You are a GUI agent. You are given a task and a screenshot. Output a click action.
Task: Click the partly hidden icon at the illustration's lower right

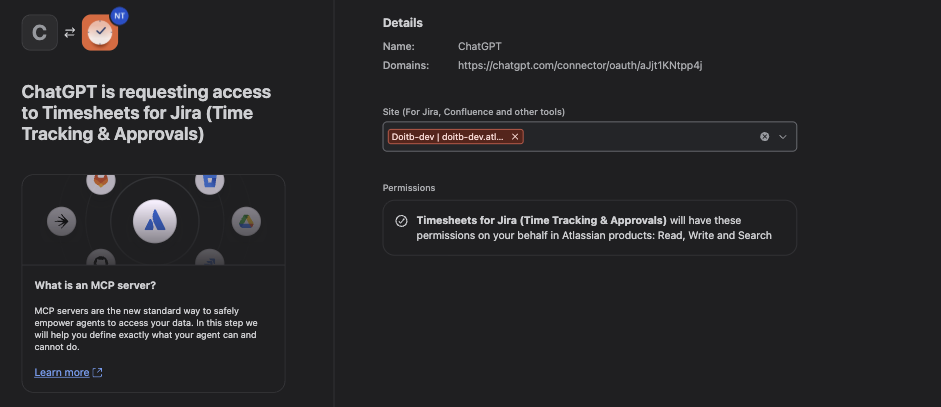pyautogui.click(x=209, y=258)
